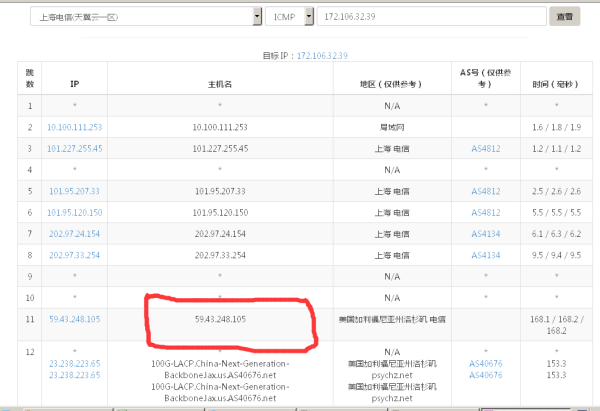
Task: Click the first AS40676 link in hop 12
Action: 486,363
